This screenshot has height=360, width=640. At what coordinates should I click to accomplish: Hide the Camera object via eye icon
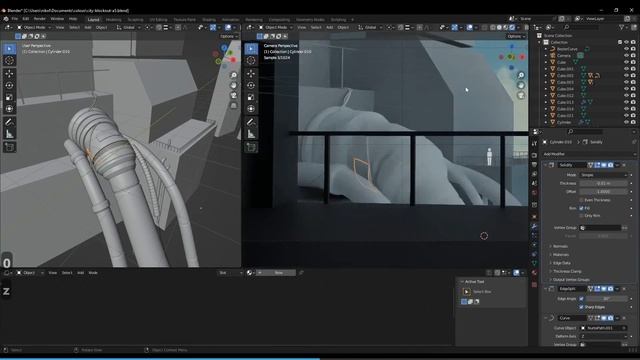tap(626, 56)
